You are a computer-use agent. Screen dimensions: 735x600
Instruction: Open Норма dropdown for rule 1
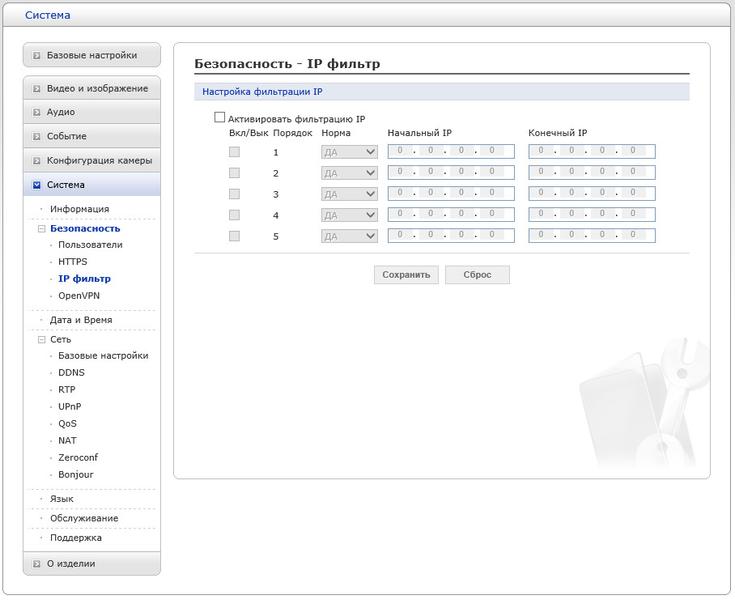349,152
